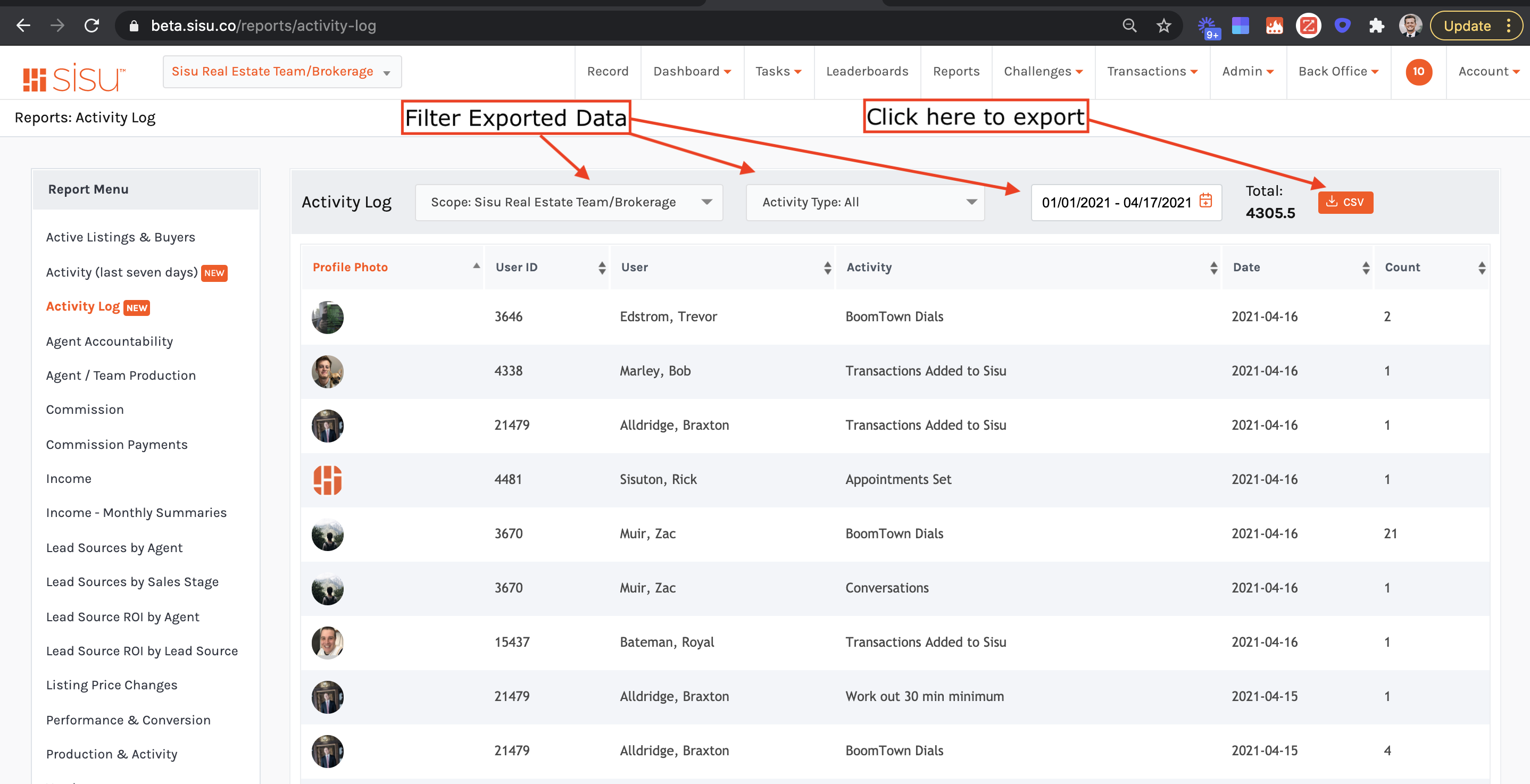Screen dimensions: 1530x784
Task: Open the date range calendar icon
Action: [x=1205, y=200]
